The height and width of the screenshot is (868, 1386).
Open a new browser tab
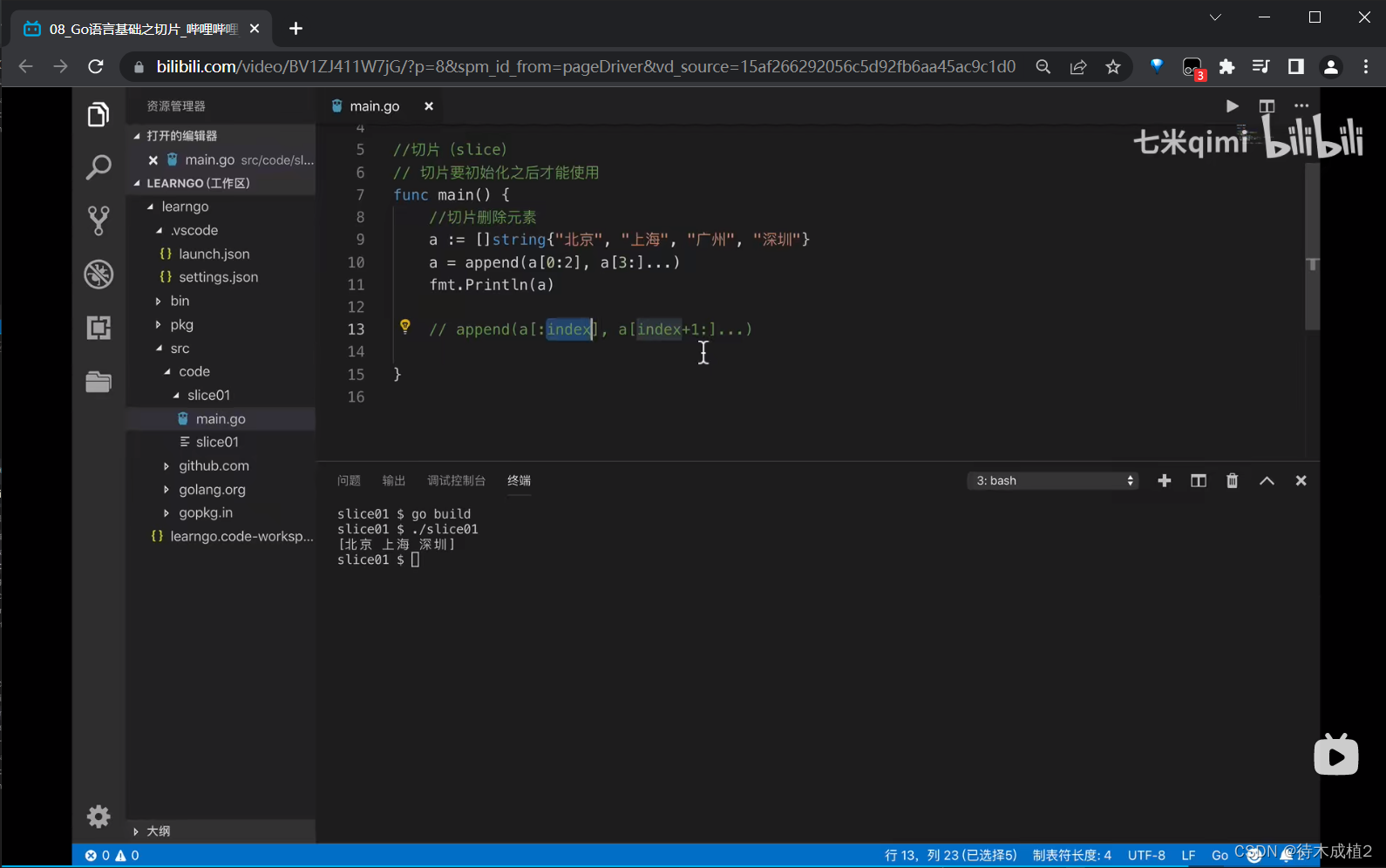pyautogui.click(x=296, y=29)
